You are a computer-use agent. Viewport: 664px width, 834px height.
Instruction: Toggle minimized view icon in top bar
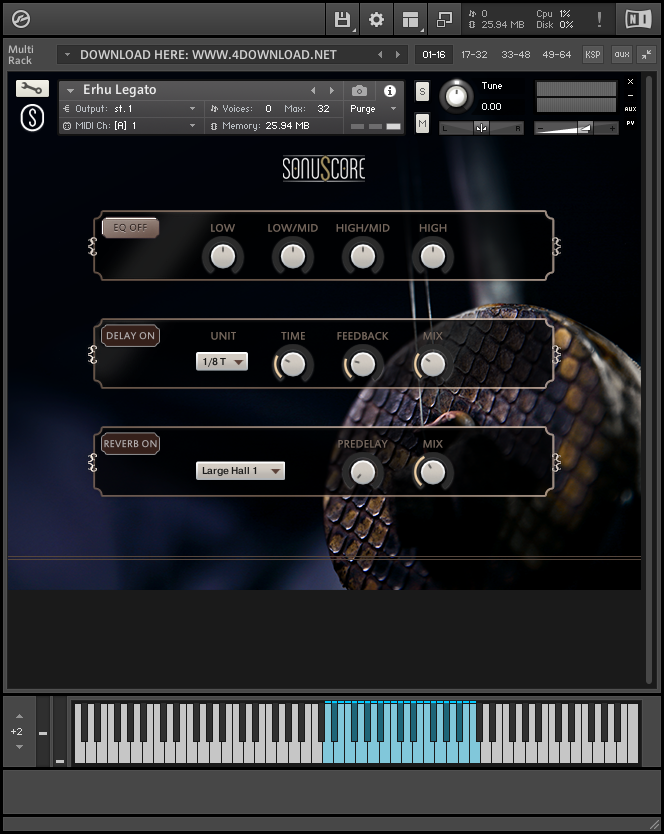point(444,20)
